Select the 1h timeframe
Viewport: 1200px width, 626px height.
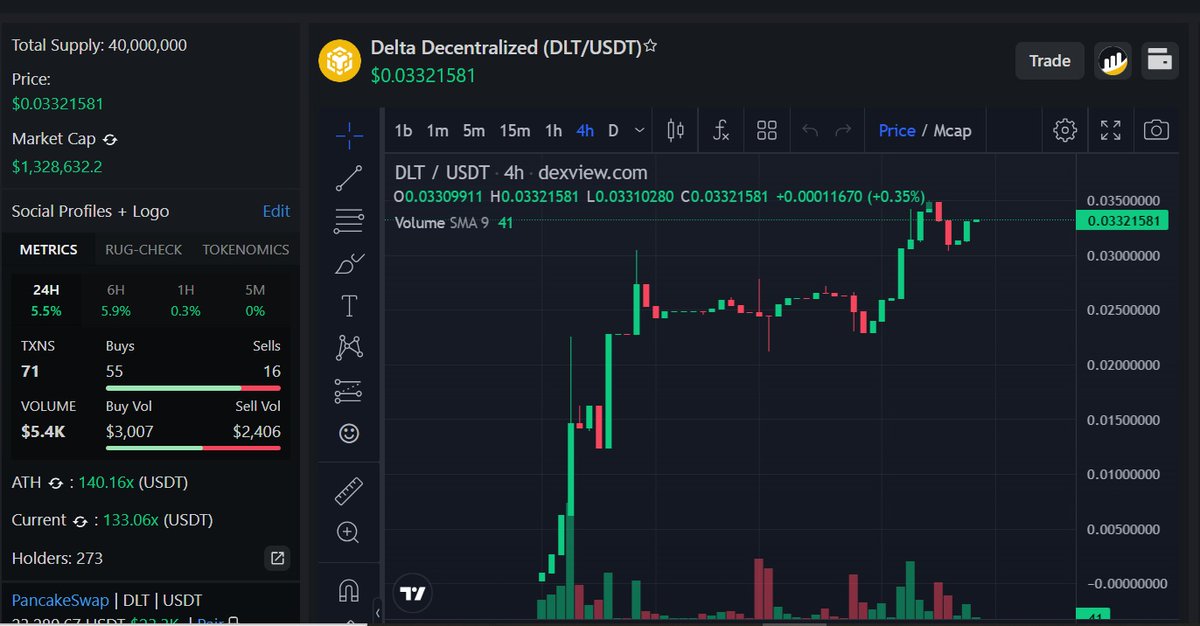[x=553, y=130]
